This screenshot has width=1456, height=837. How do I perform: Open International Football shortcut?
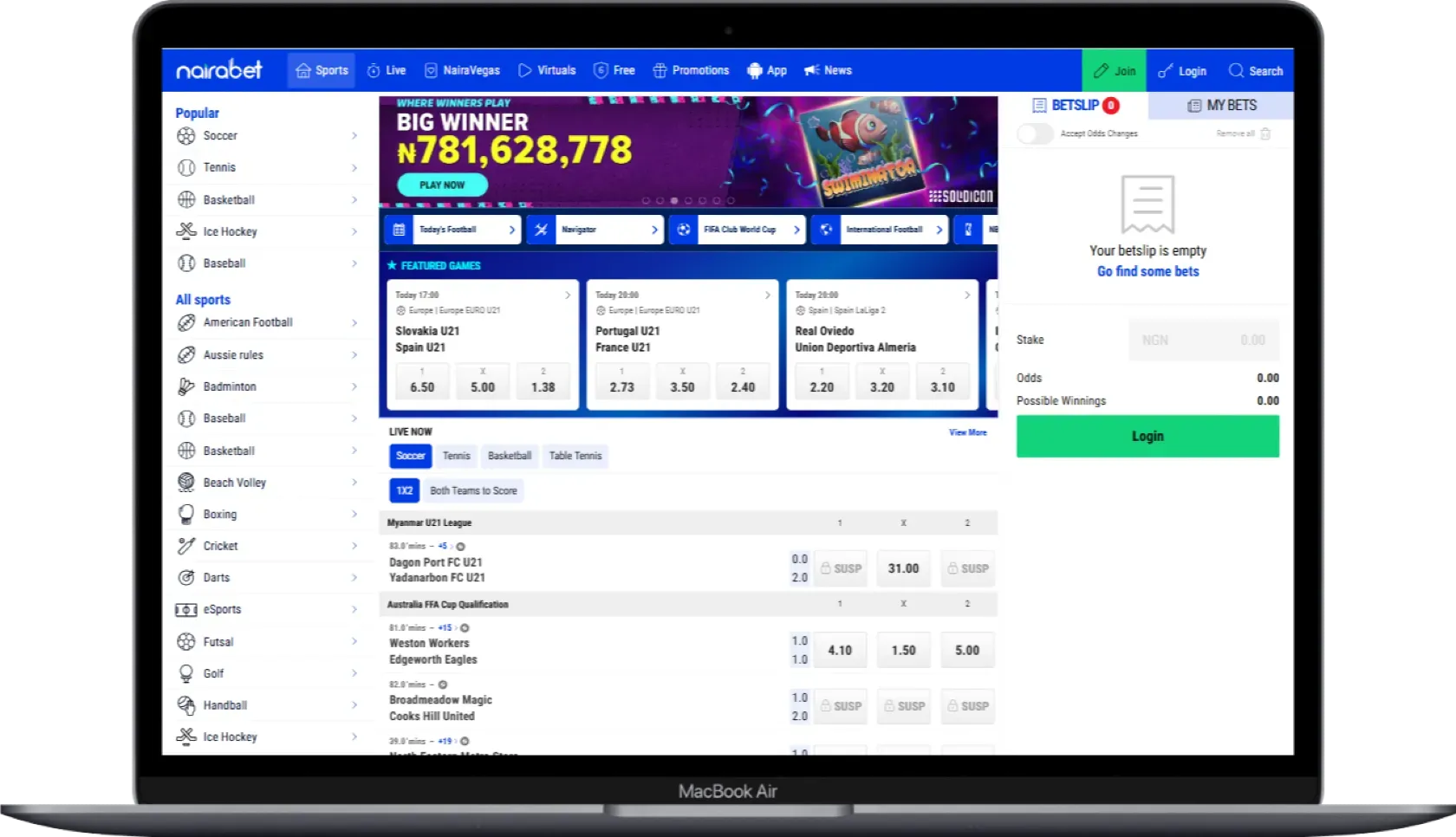(x=880, y=230)
